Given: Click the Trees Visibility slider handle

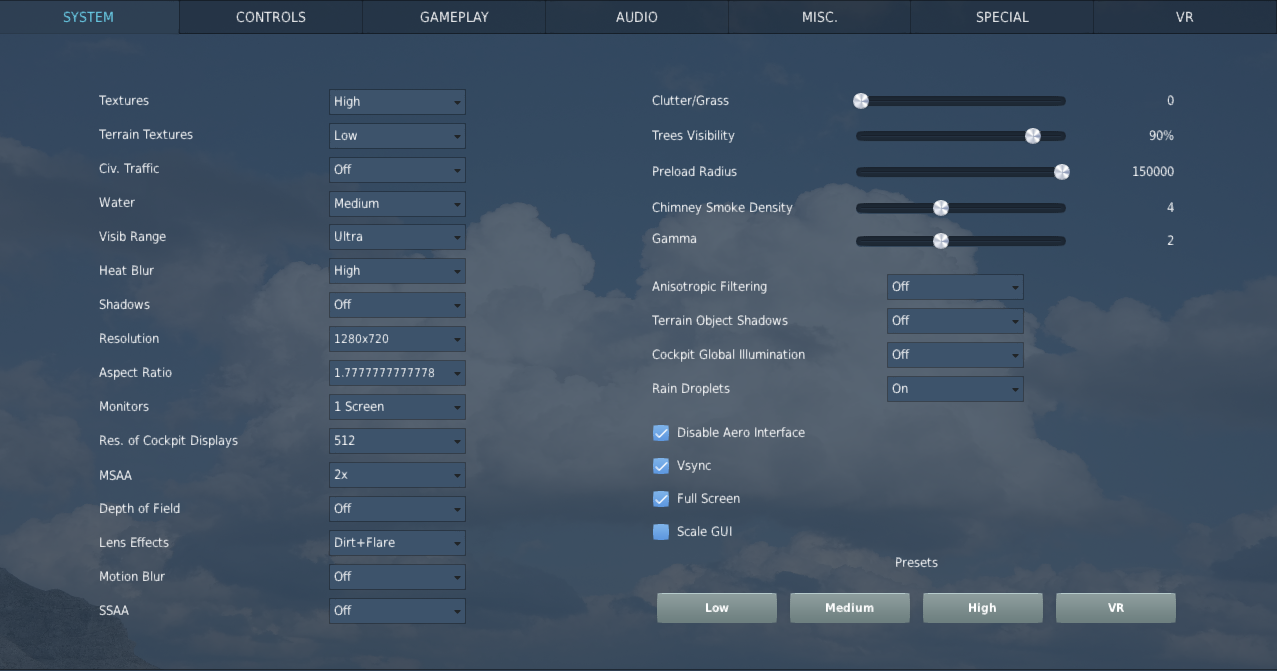Looking at the screenshot, I should click(1033, 136).
